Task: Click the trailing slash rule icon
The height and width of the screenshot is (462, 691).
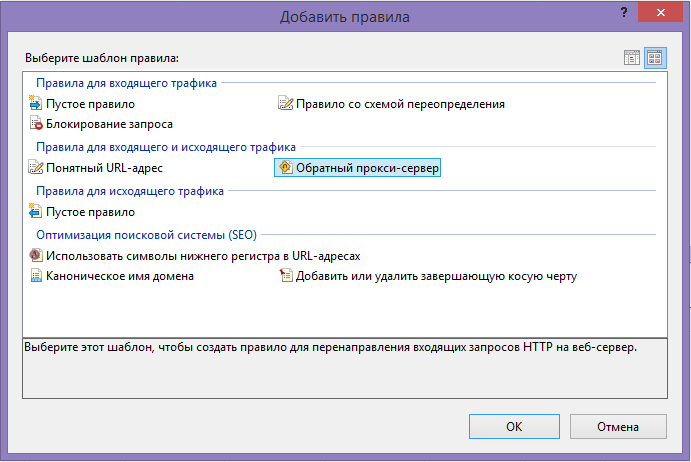Action: pos(286,276)
